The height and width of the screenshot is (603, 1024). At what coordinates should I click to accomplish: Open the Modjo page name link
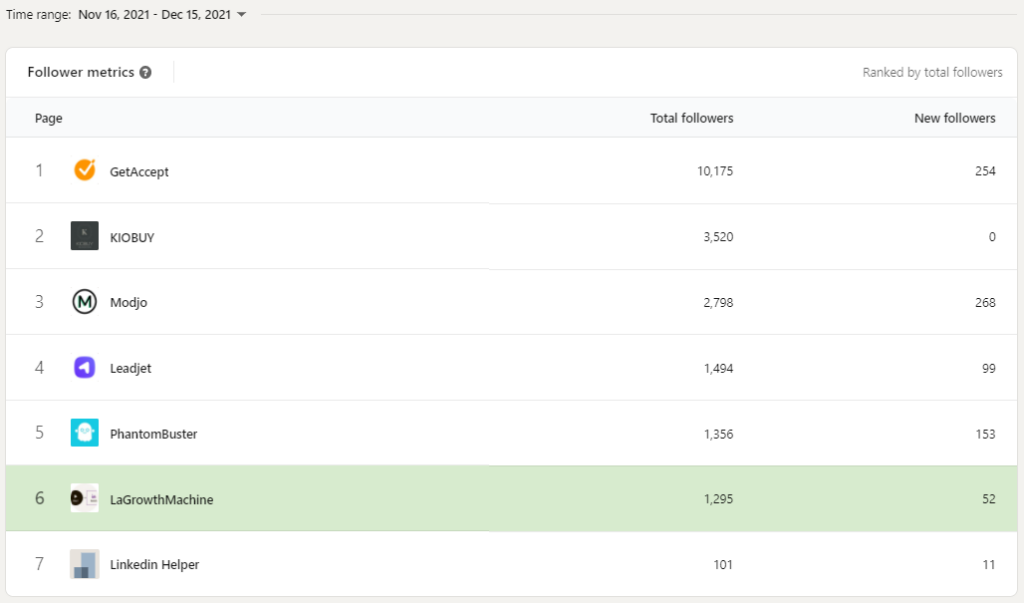(x=128, y=303)
